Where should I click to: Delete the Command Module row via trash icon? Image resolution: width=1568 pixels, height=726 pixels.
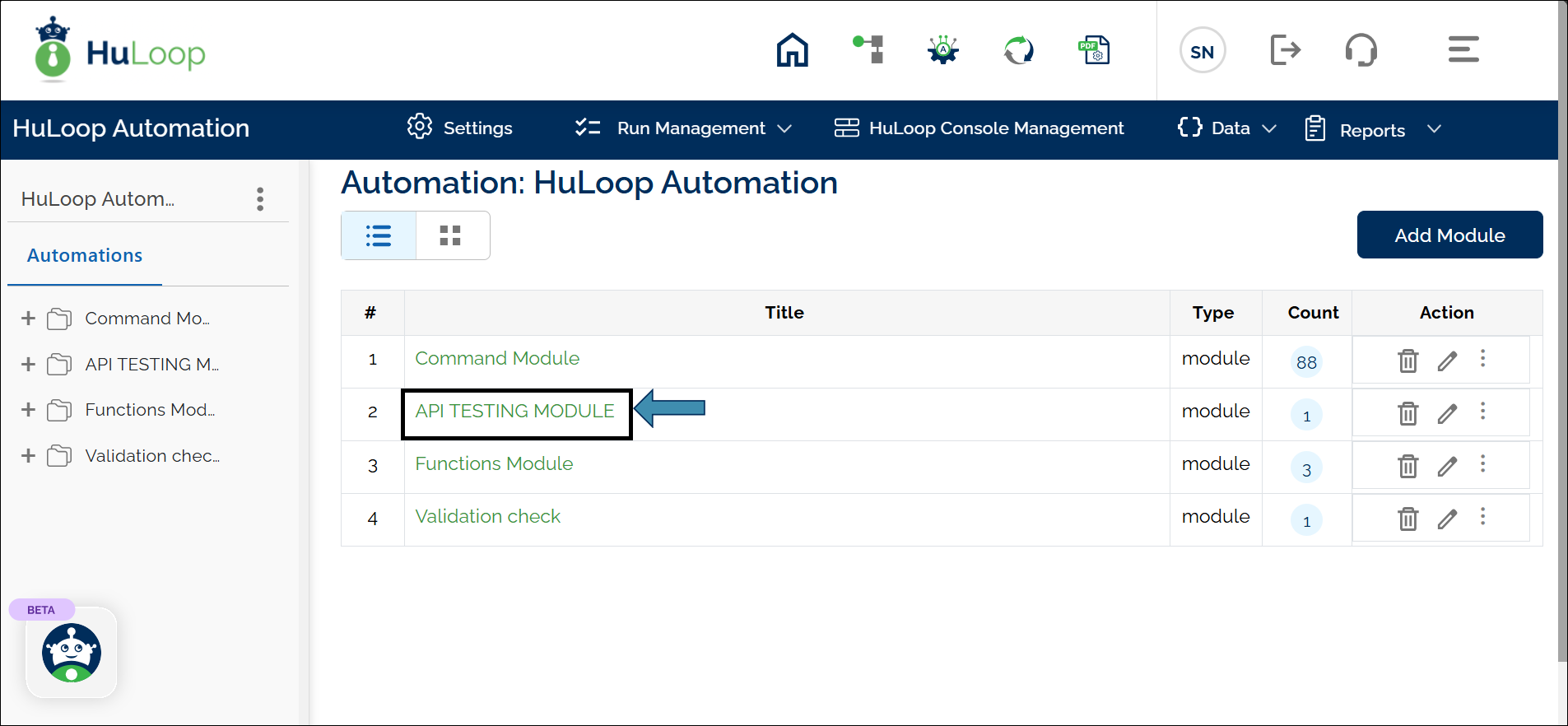coord(1407,361)
